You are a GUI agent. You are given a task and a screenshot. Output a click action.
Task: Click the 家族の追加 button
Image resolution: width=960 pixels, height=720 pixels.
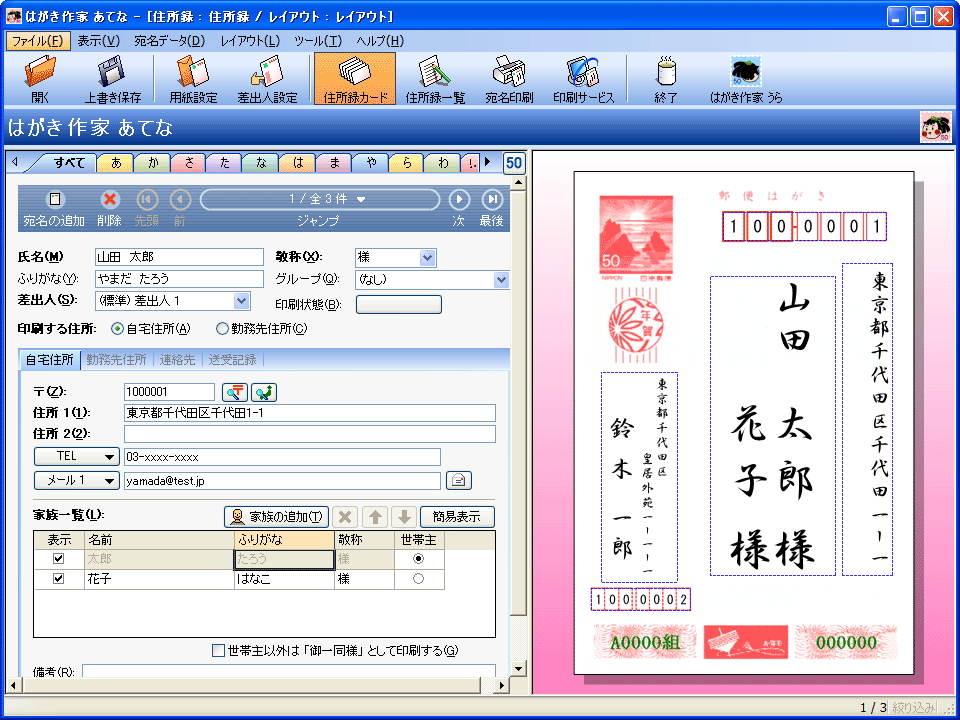pyautogui.click(x=277, y=517)
